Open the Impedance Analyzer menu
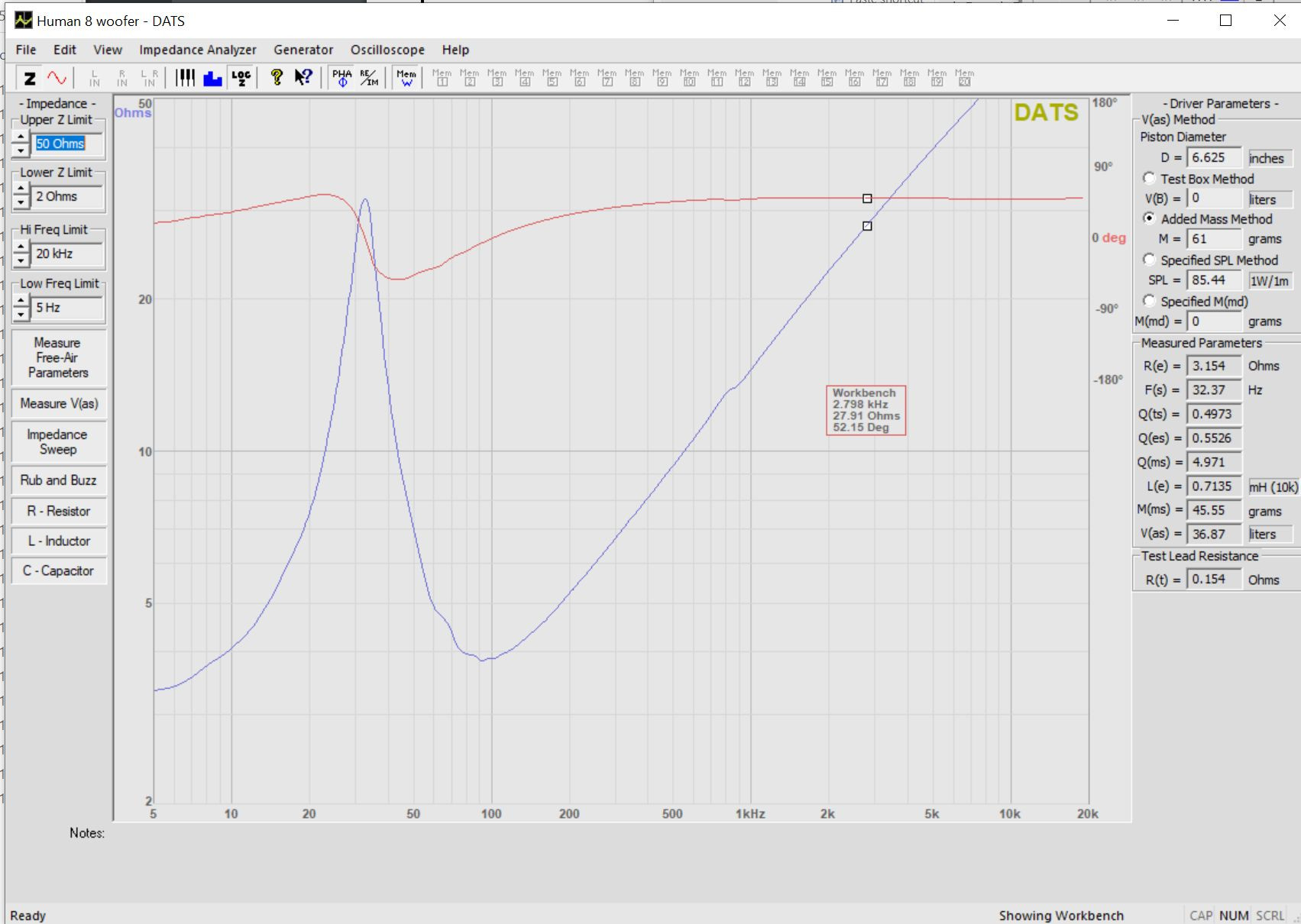Image resolution: width=1301 pixels, height=924 pixels. pyautogui.click(x=198, y=50)
